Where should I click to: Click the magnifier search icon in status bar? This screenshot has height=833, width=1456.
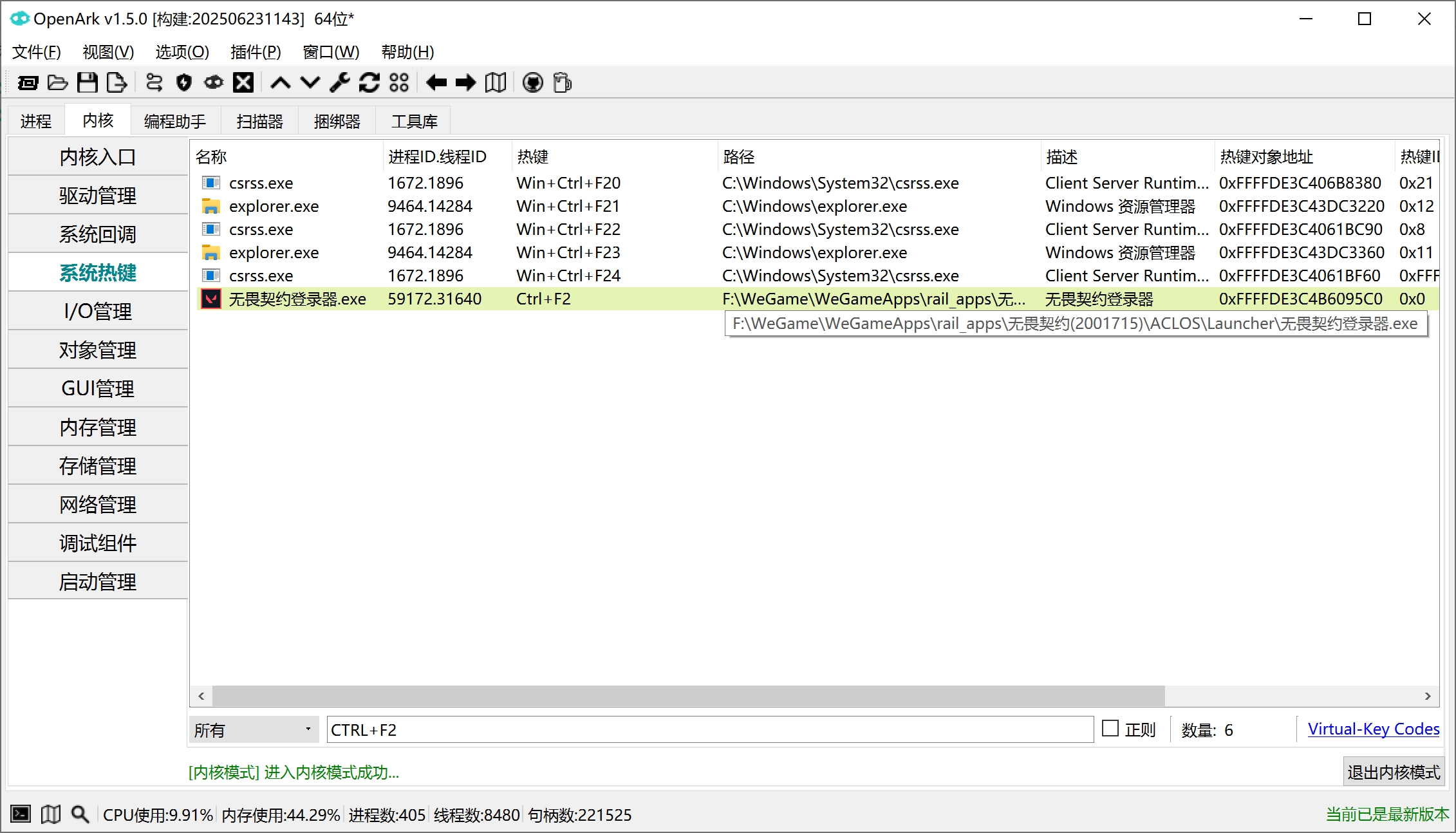coord(80,814)
